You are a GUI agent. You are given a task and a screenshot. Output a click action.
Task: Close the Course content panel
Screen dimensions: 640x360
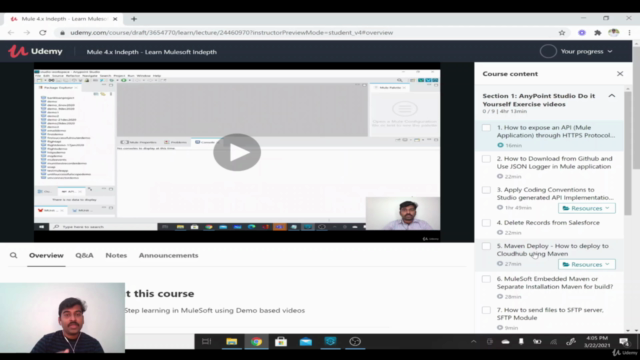(620, 74)
